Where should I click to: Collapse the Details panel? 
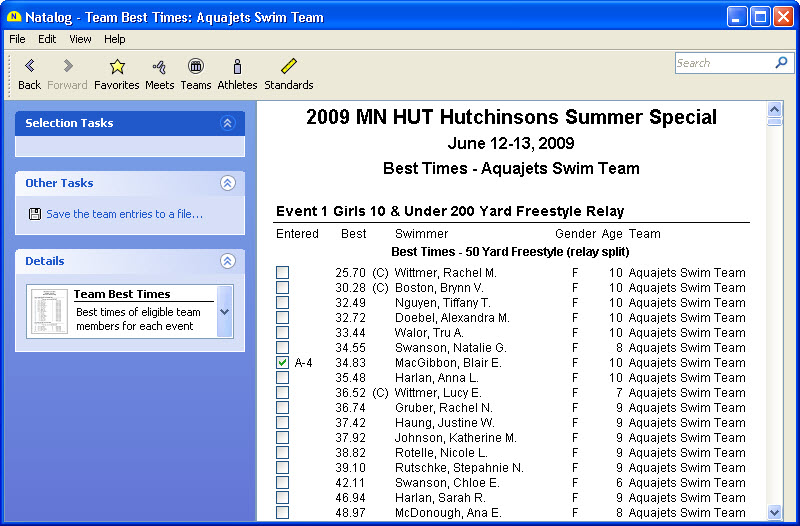(x=228, y=261)
